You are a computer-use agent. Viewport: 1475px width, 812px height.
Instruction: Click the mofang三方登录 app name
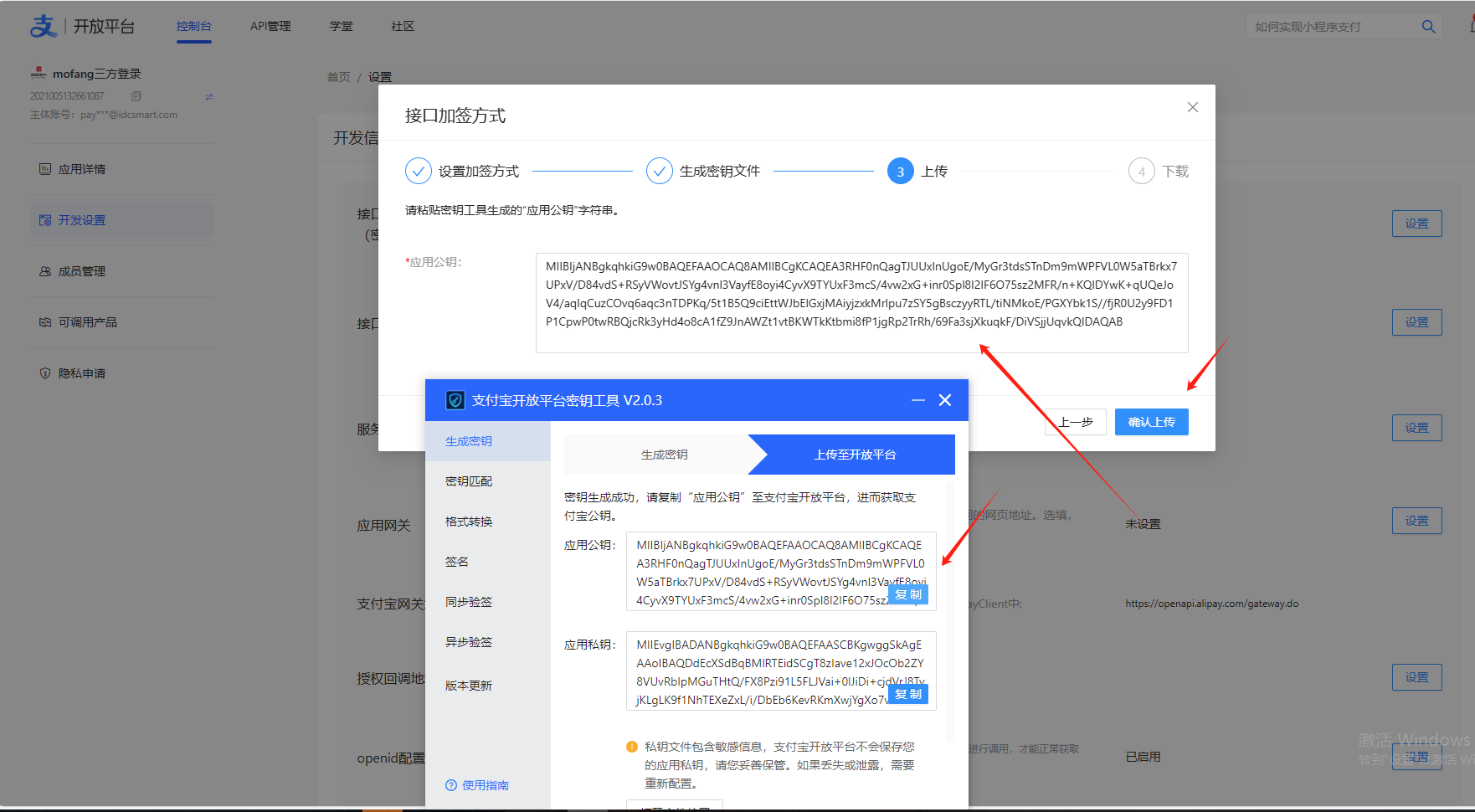click(x=96, y=74)
